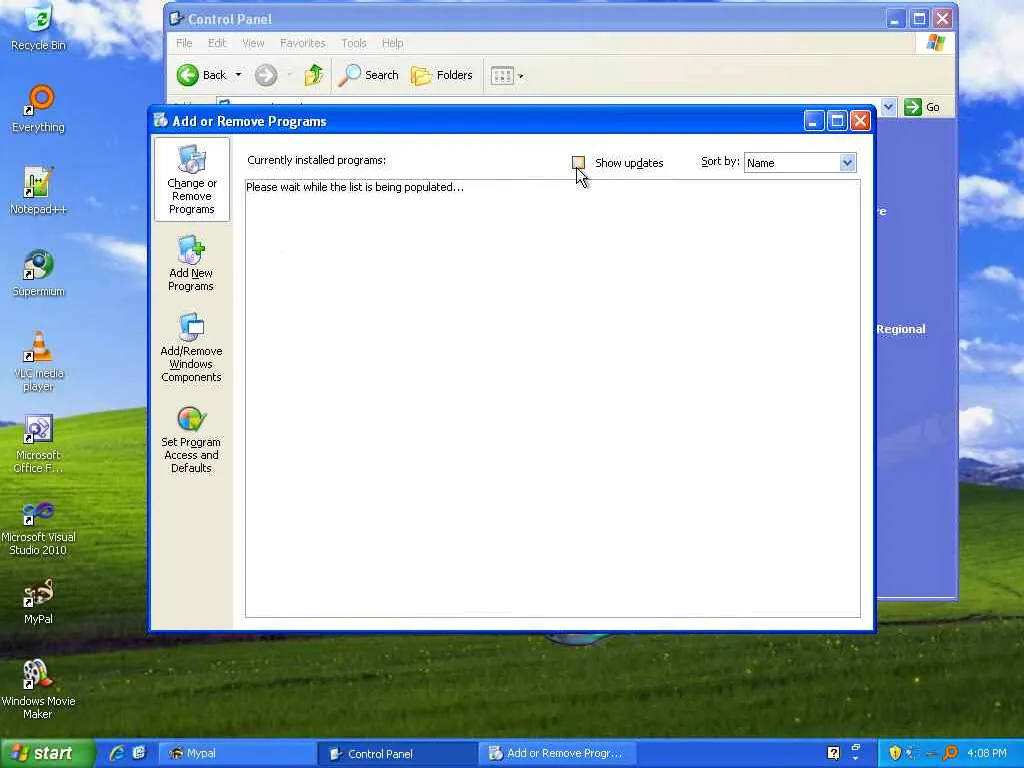
Task: Click the 4:08 PM clock
Action: (x=987, y=754)
